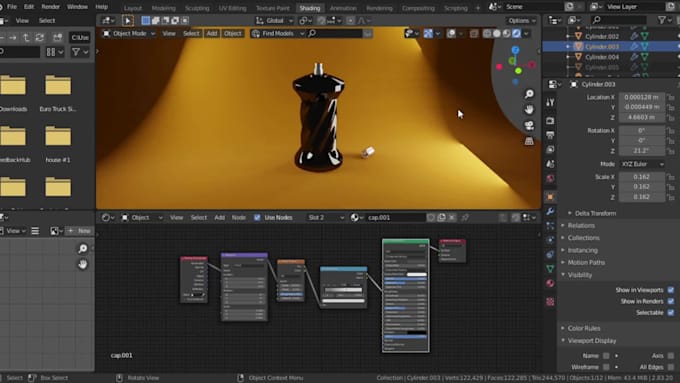680x383 pixels.
Task: Open the Object Mode dropdown
Action: pyautogui.click(x=129, y=33)
